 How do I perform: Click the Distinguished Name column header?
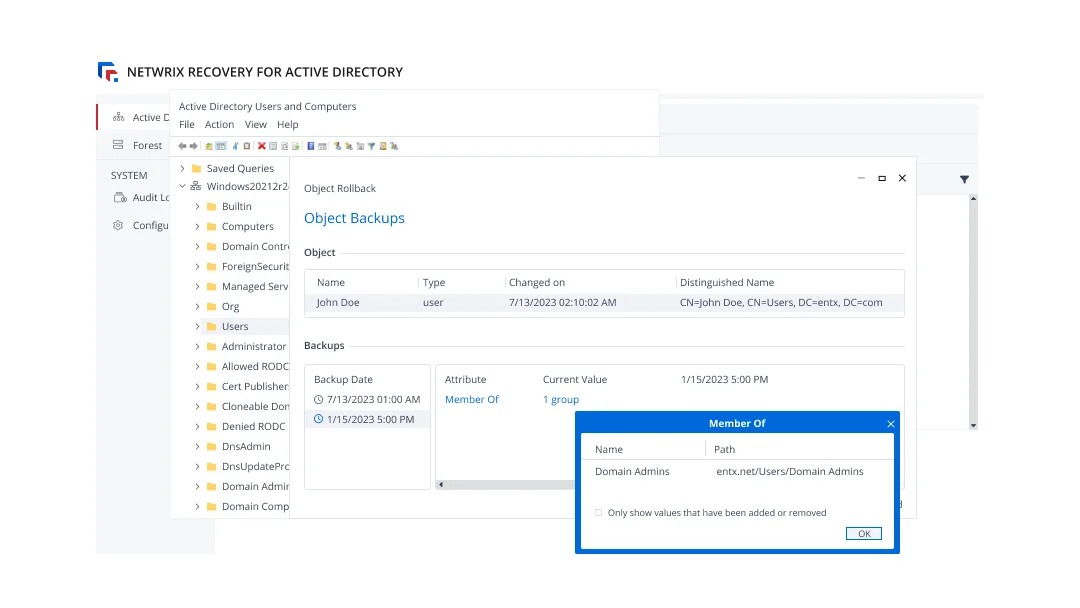pyautogui.click(x=727, y=282)
